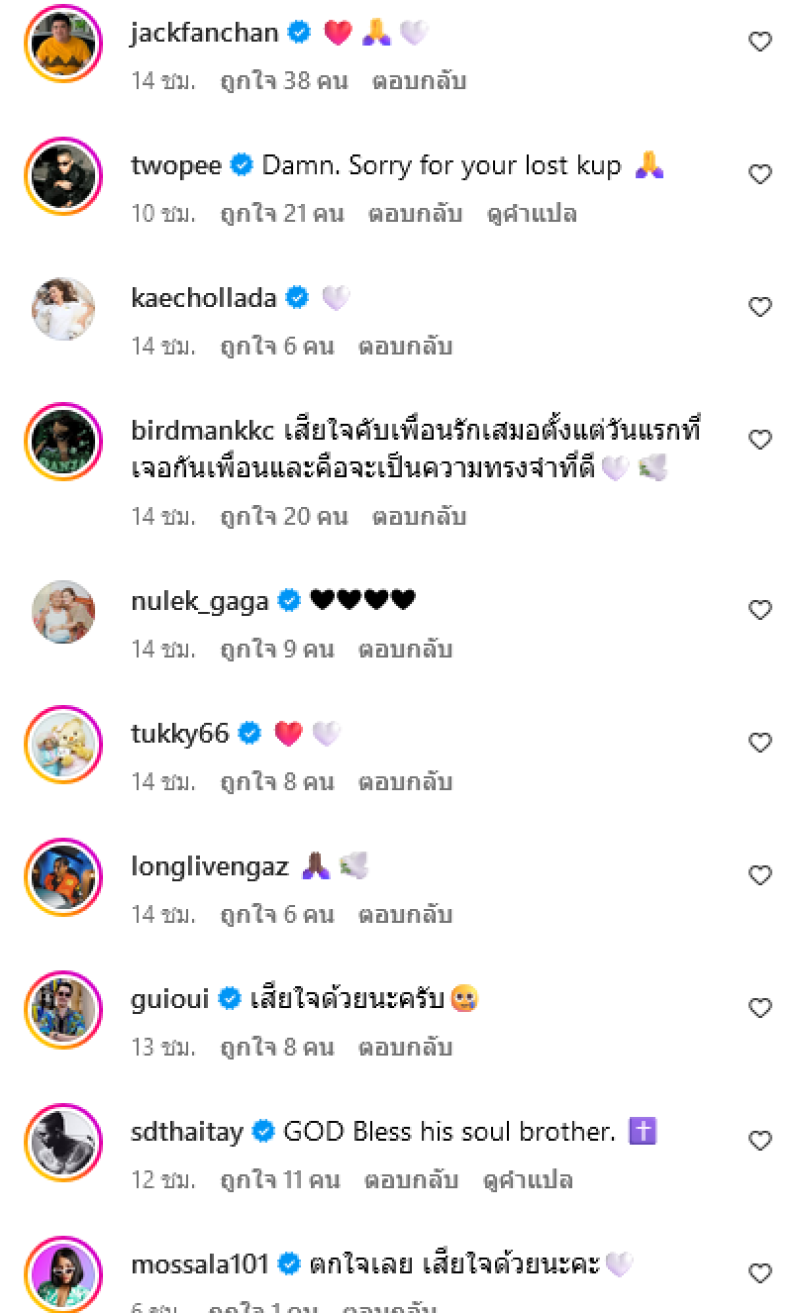Viewport: 800px width, 1313px height.
Task: Show translation of twopee's comment
Action: [x=531, y=214]
